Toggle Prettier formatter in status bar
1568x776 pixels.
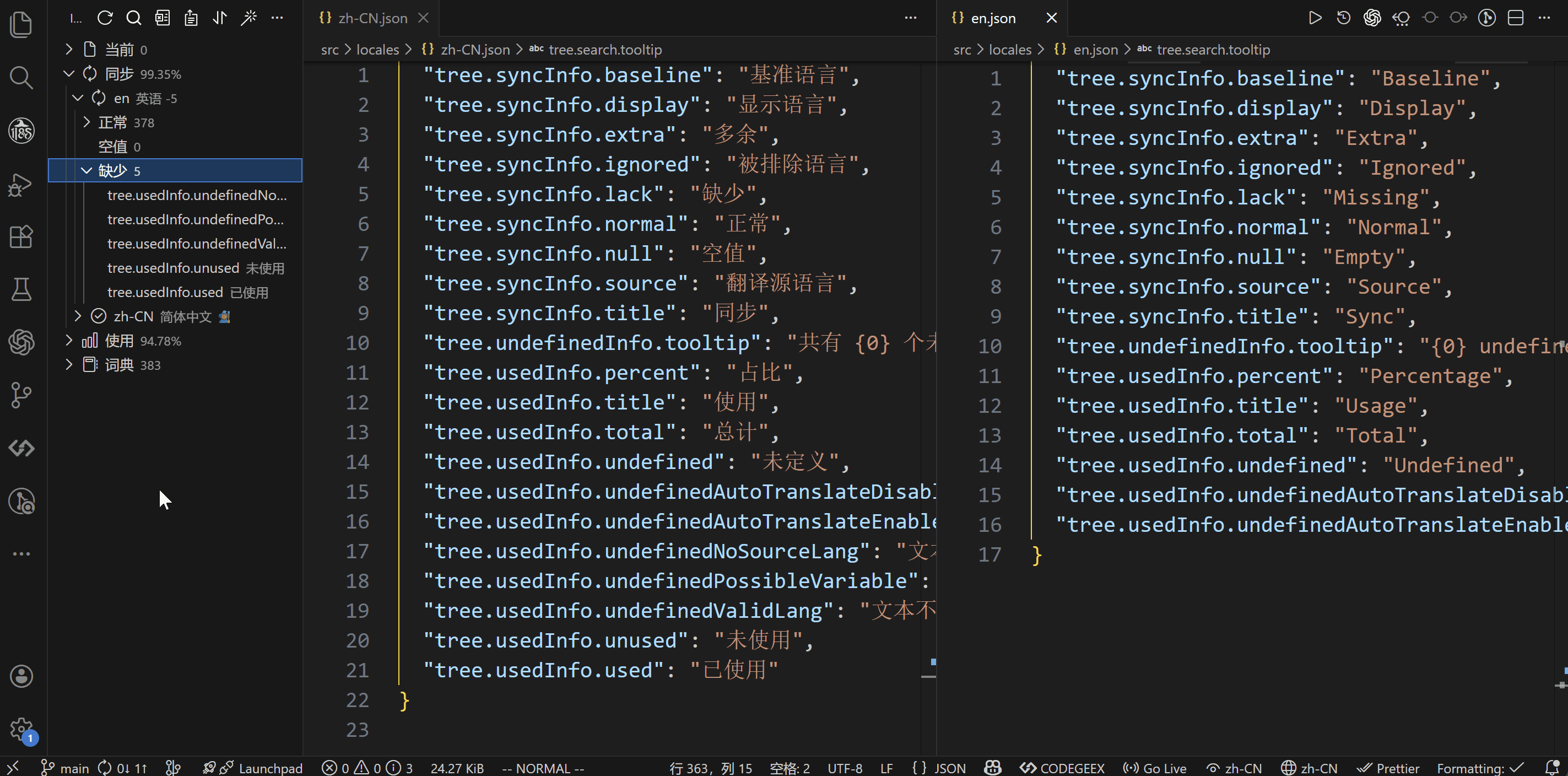1388,768
